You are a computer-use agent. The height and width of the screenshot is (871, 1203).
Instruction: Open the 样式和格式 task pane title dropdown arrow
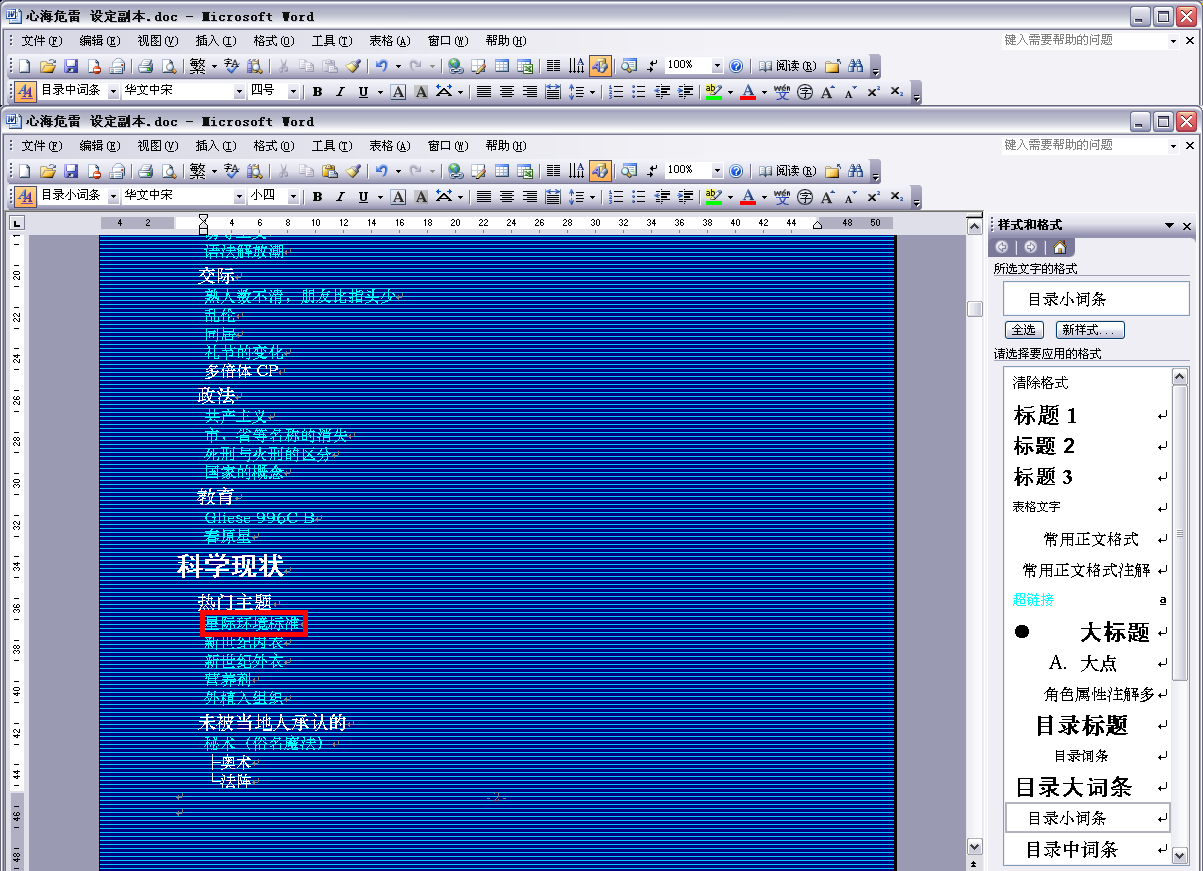tap(1169, 226)
